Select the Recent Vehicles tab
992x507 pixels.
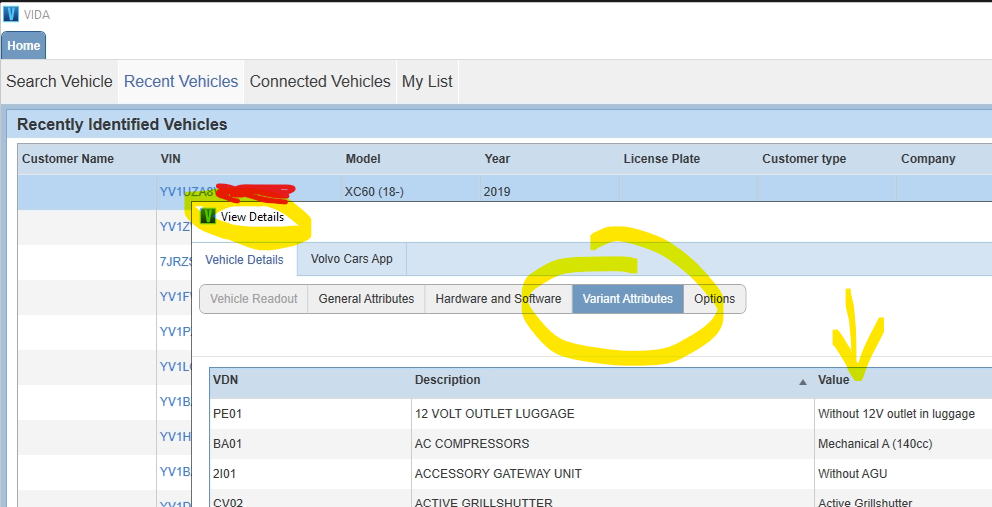click(x=181, y=82)
